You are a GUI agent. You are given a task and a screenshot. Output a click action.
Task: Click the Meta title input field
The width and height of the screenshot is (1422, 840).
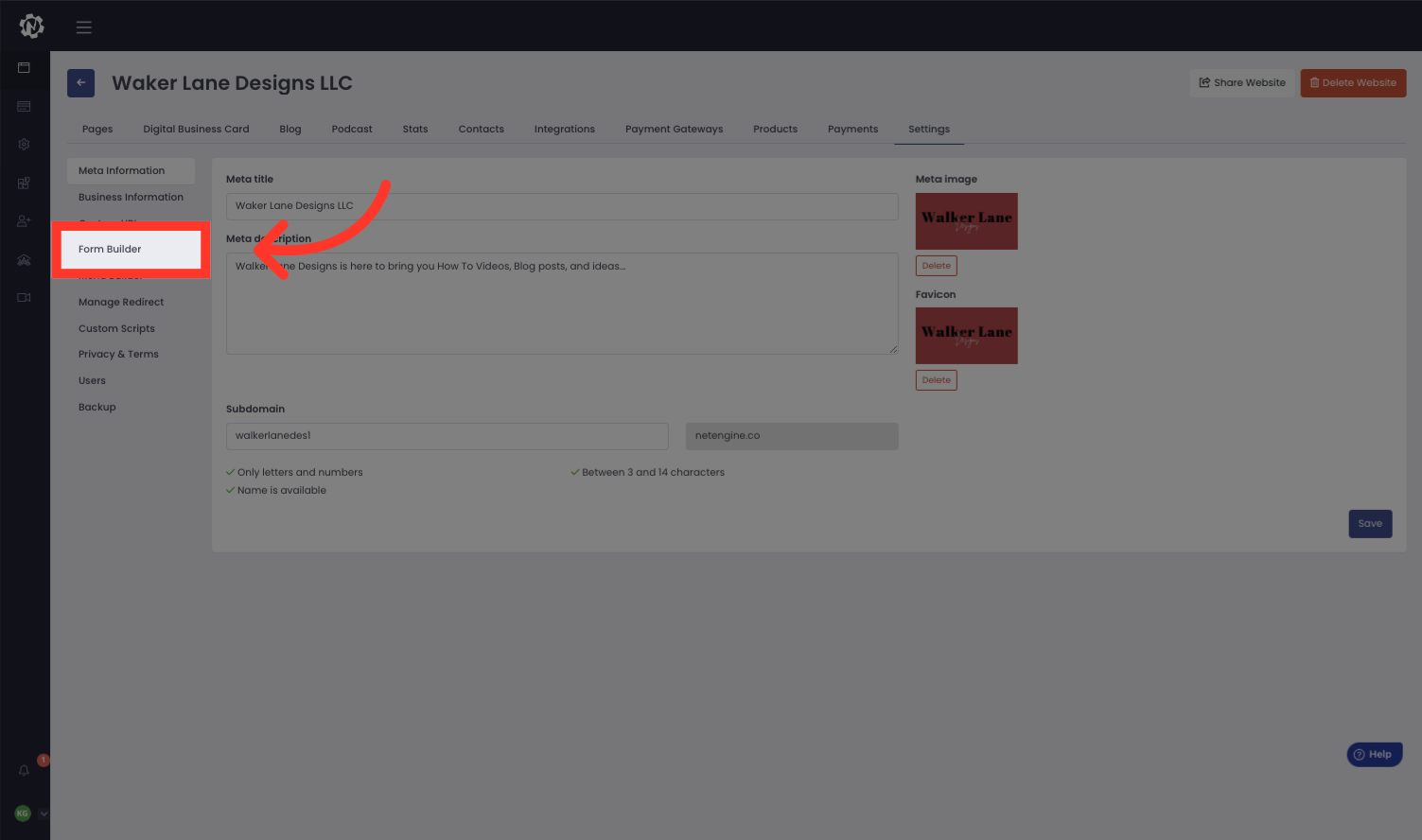[x=562, y=206]
